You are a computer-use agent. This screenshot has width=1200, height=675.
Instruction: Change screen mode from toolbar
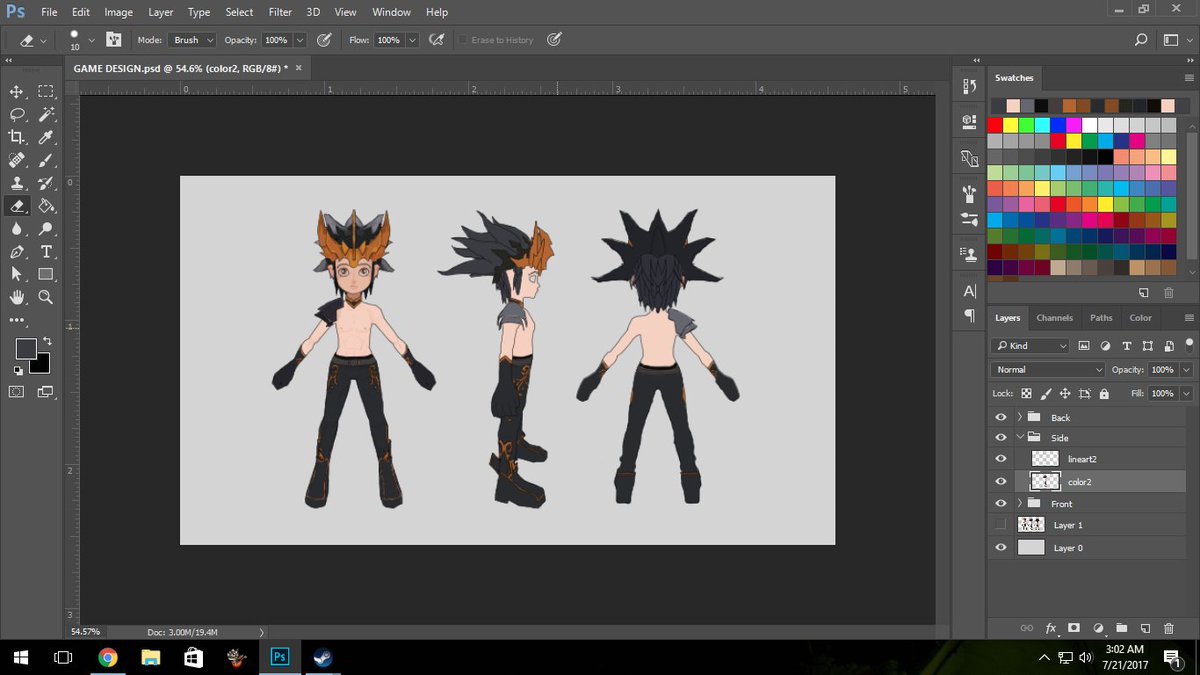pyautogui.click(x=45, y=392)
